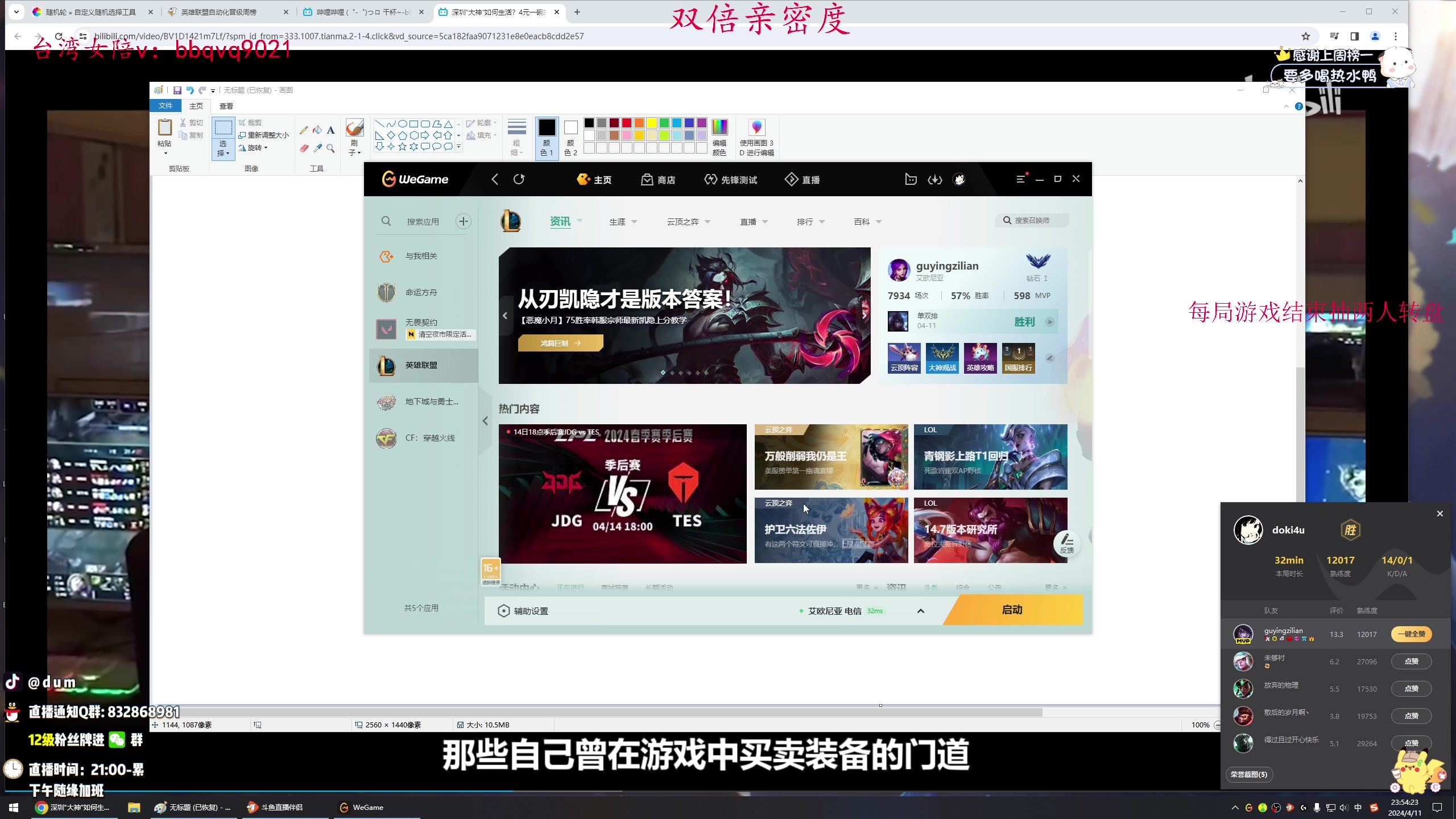Switch to Paint 查看 ribbon tab

coord(226,106)
